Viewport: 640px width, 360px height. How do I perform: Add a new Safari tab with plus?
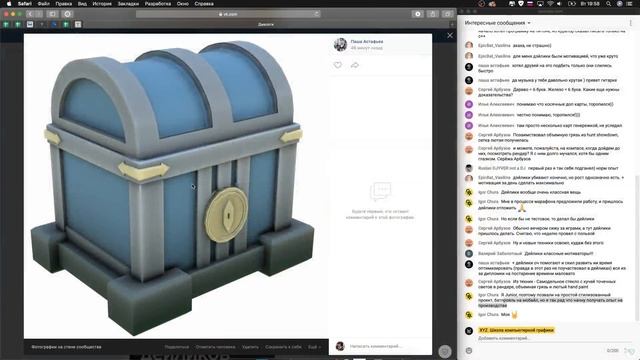pos(451,24)
